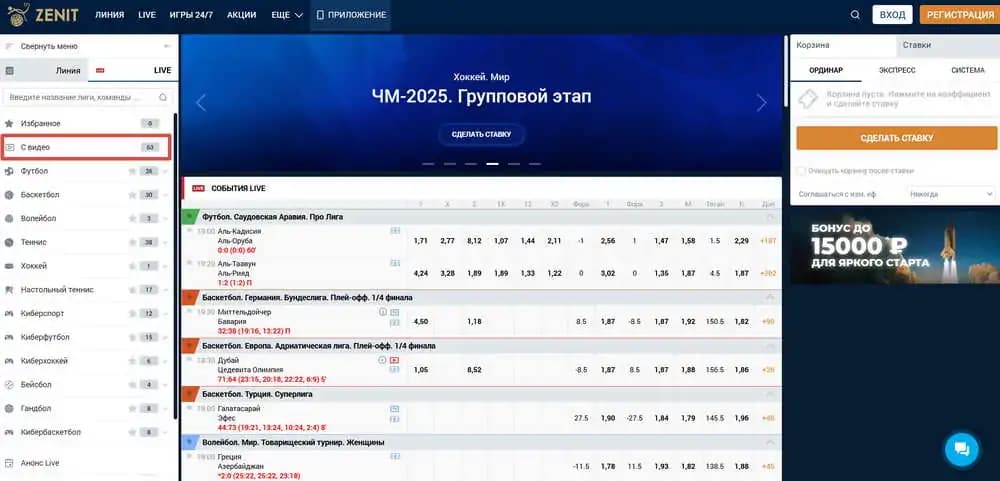This screenshot has height=481, width=1000.
Task: Switch to the Ставки tab
Action: point(947,45)
